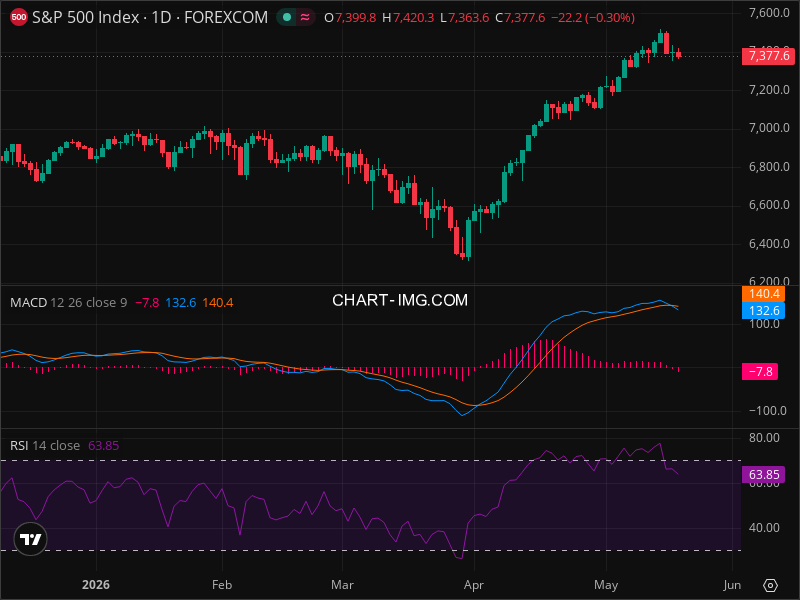Screen dimensions: 800x600
Task: Click the red 7,377.6 current price label
Action: pos(768,56)
